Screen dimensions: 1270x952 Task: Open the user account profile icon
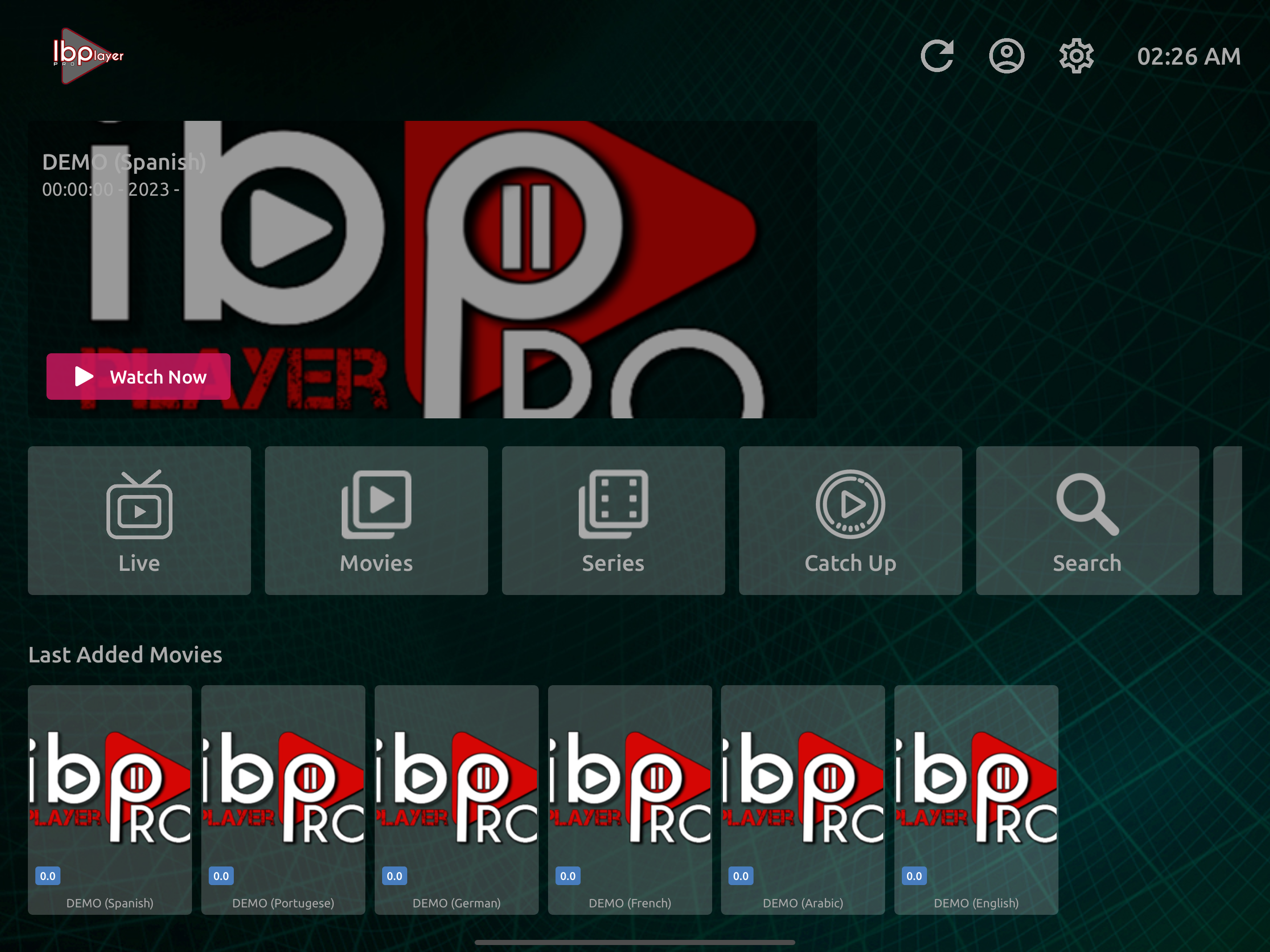pyautogui.click(x=1006, y=56)
